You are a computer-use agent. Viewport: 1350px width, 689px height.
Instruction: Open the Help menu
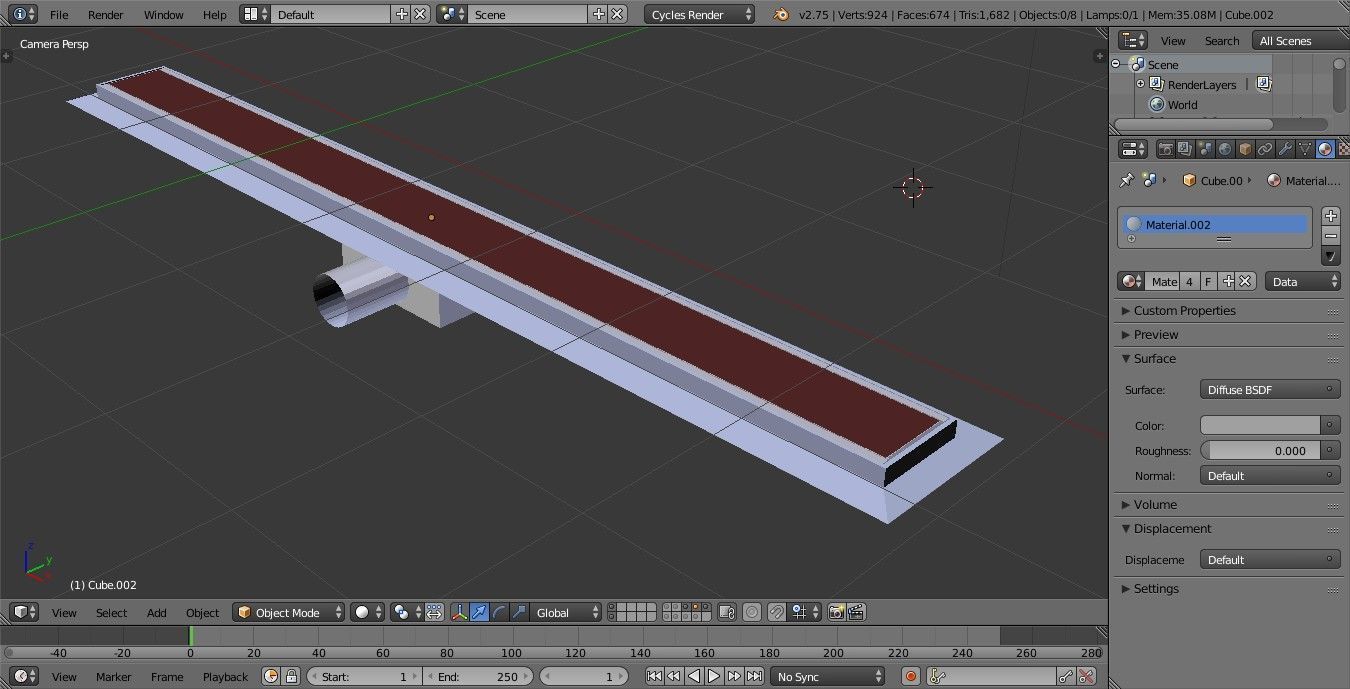pyautogui.click(x=214, y=14)
